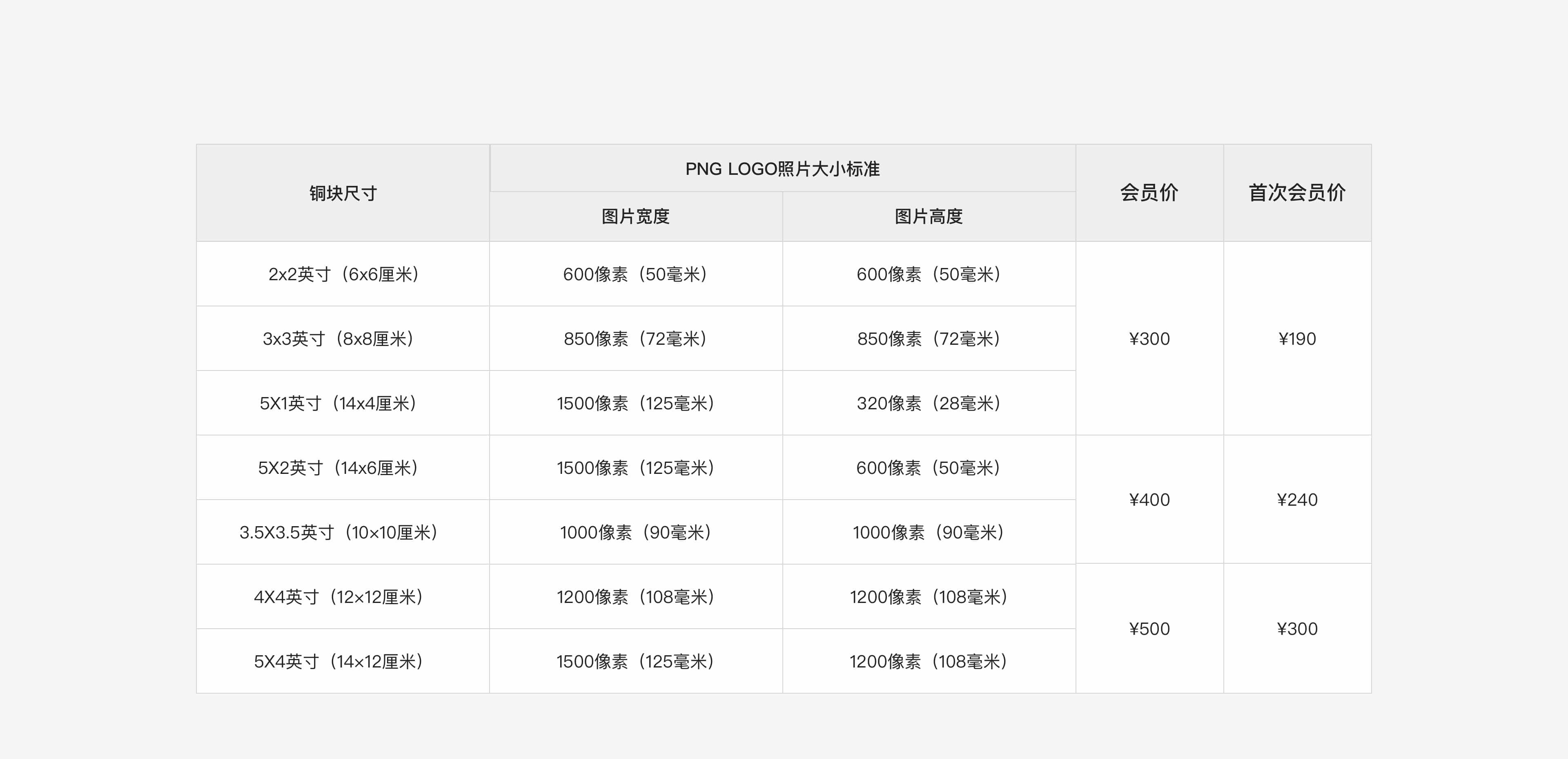This screenshot has width=1568, height=759.
Task: Click the 5X1英寸（14x4厘米）row cell
Action: pos(339,403)
